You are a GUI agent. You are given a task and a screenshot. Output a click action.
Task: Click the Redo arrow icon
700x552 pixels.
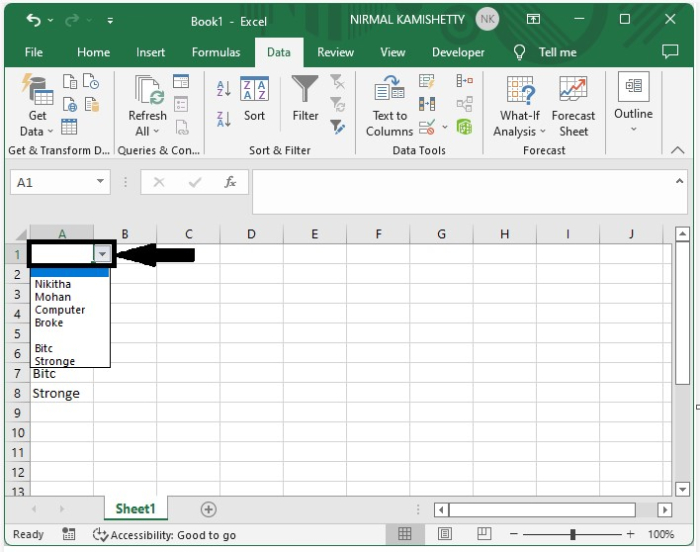point(72,20)
